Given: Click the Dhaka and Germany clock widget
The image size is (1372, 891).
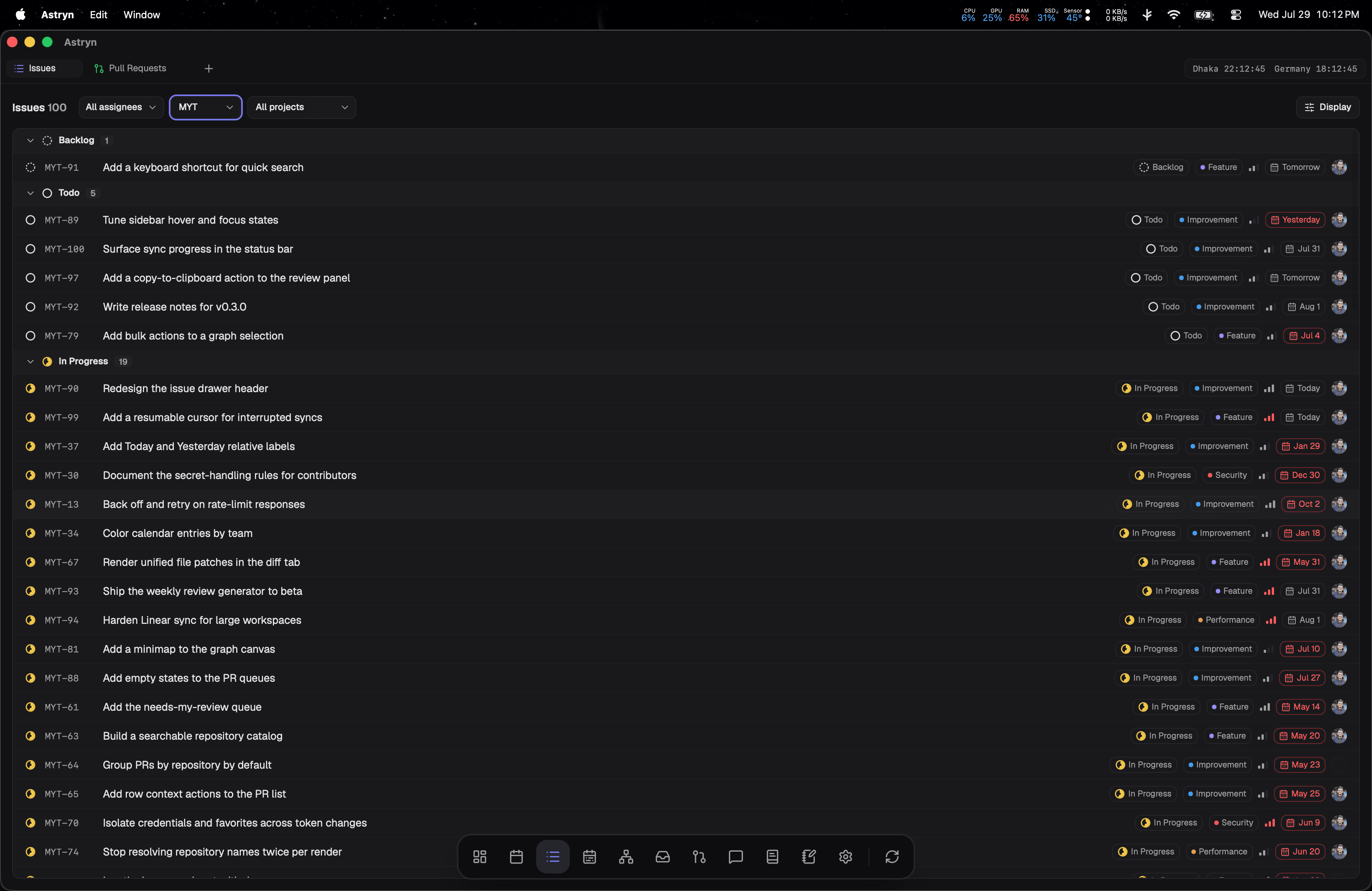Looking at the screenshot, I should tap(1274, 69).
